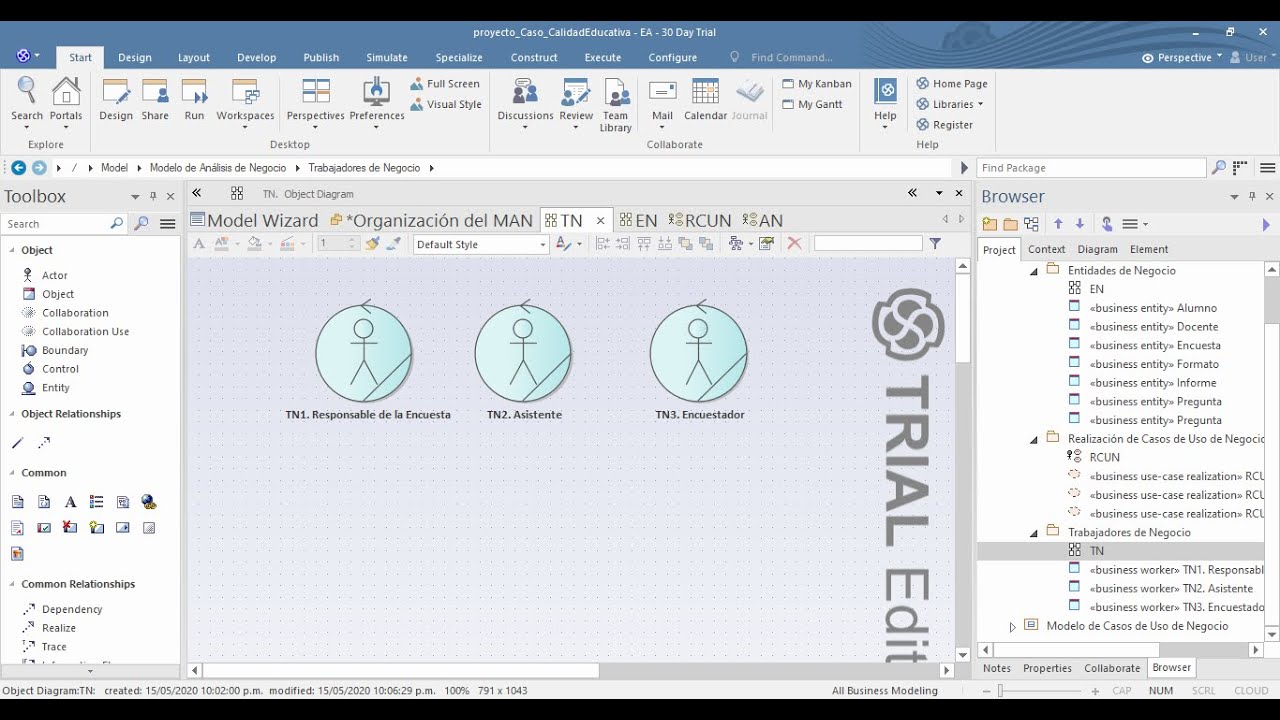
Task: Click Home Page in Help group
Action: [952, 84]
